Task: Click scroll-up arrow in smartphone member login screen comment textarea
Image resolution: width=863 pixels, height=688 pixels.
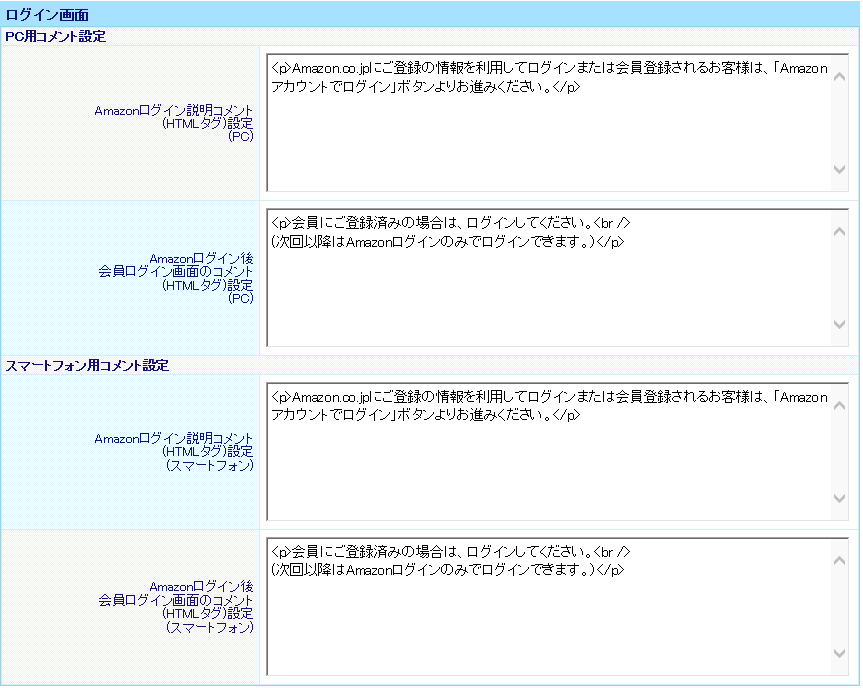Action: (x=839, y=561)
